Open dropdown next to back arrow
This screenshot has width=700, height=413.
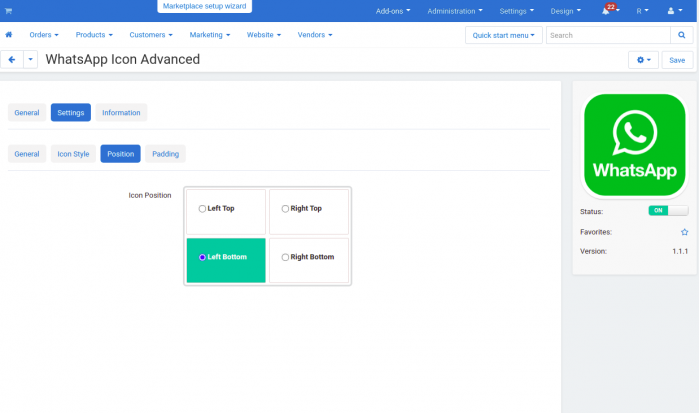pos(30,59)
